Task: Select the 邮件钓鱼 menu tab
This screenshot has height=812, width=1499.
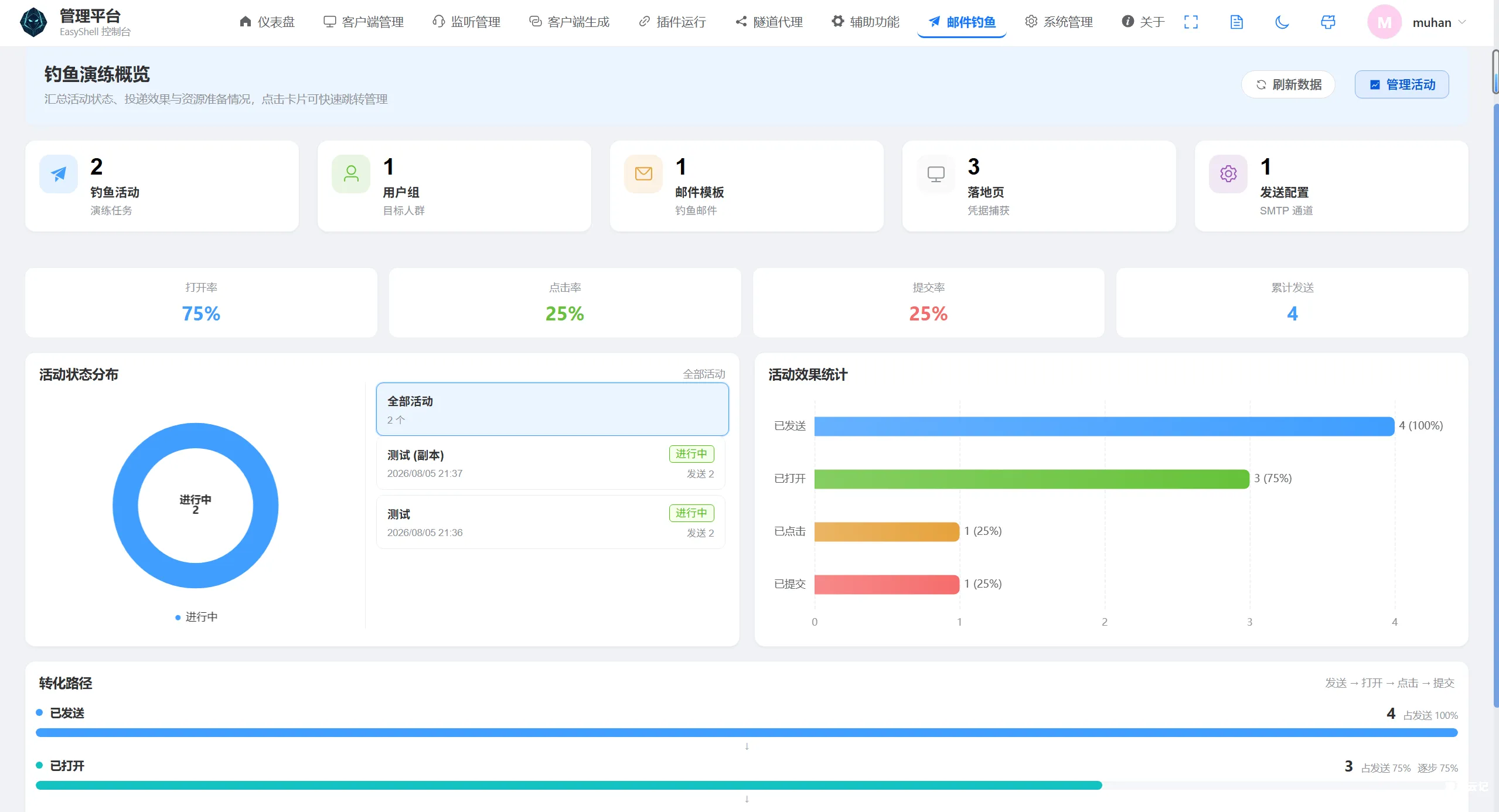Action: click(x=962, y=22)
